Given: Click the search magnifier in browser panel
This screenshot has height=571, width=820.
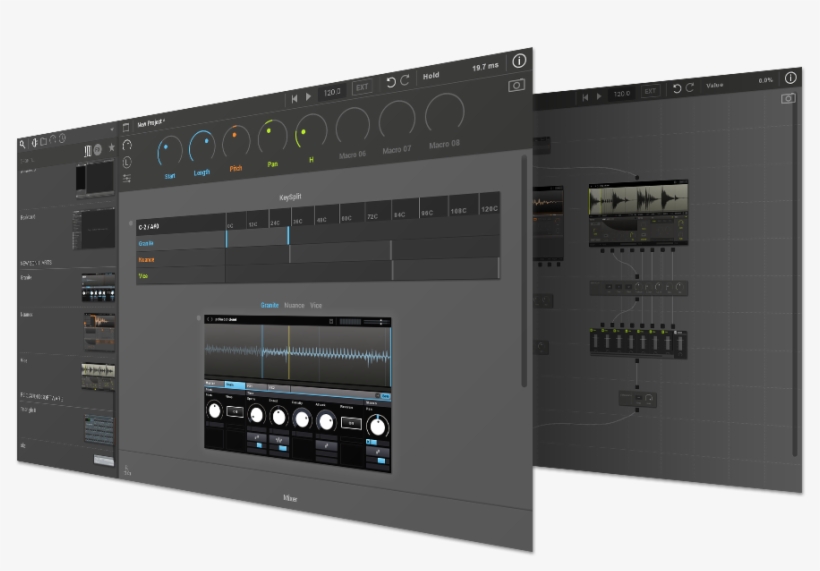Looking at the screenshot, I should pyautogui.click(x=22, y=144).
